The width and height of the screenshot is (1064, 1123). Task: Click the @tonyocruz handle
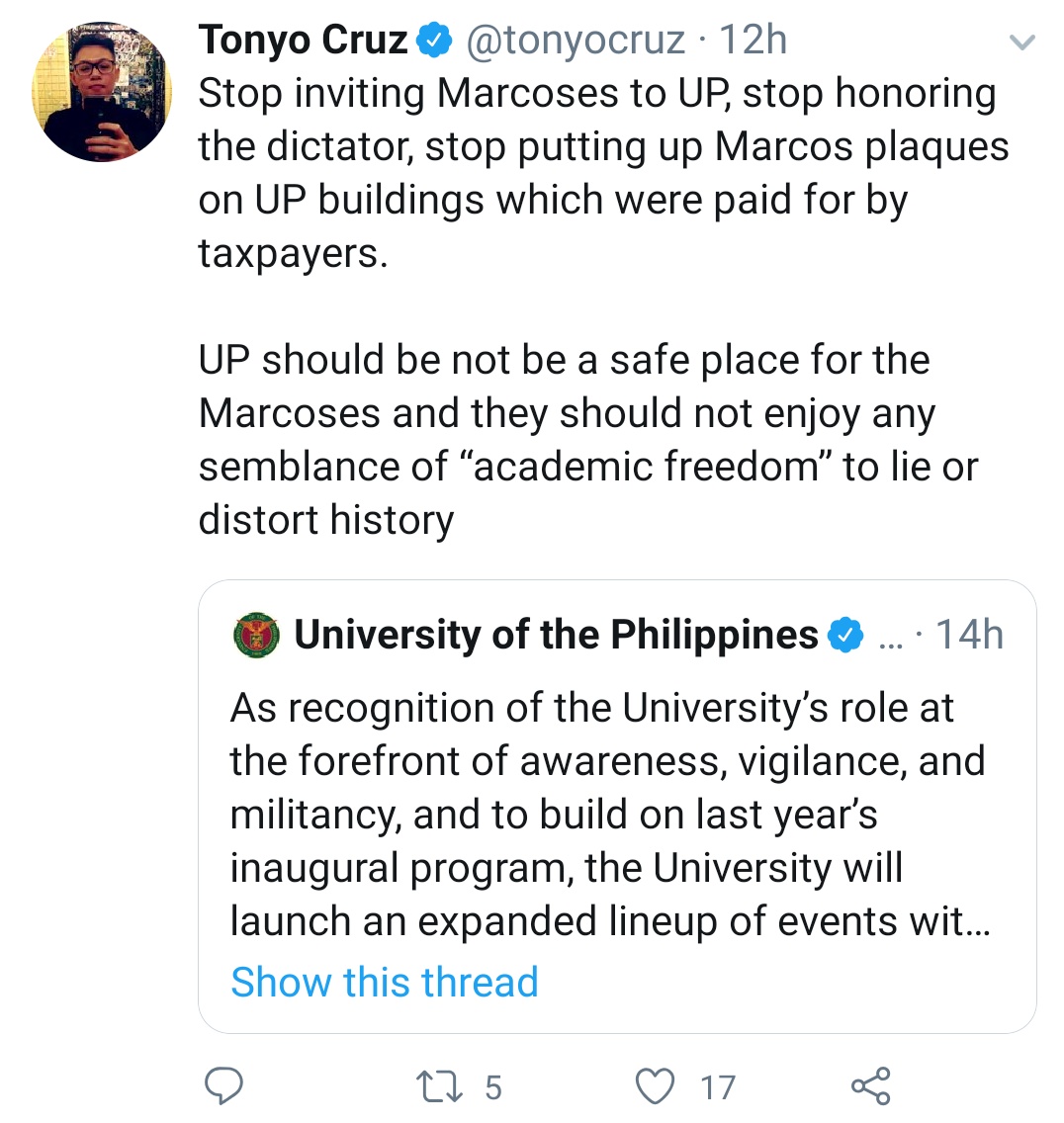tap(575, 41)
